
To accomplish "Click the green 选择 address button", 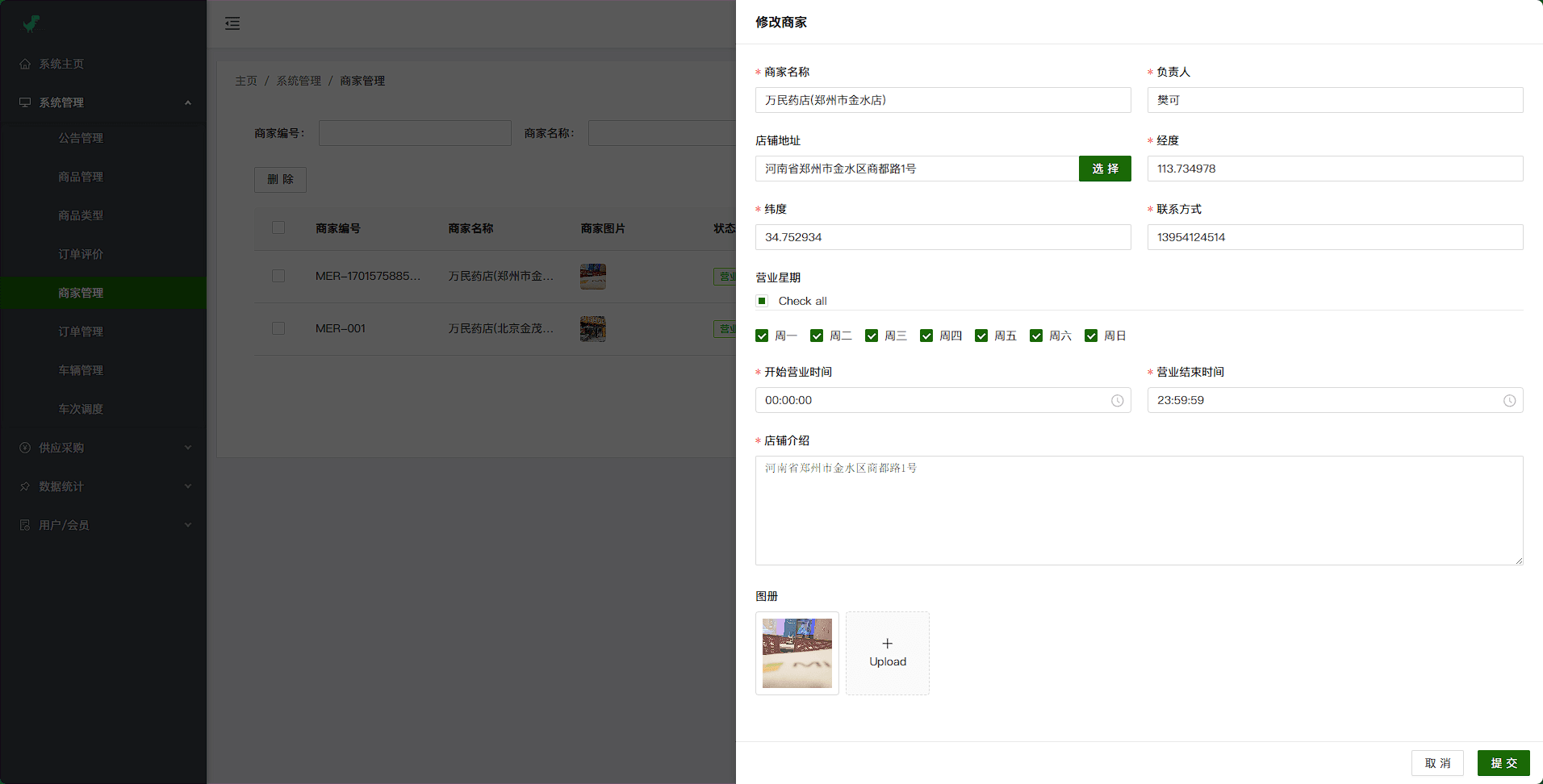I will pyautogui.click(x=1104, y=169).
